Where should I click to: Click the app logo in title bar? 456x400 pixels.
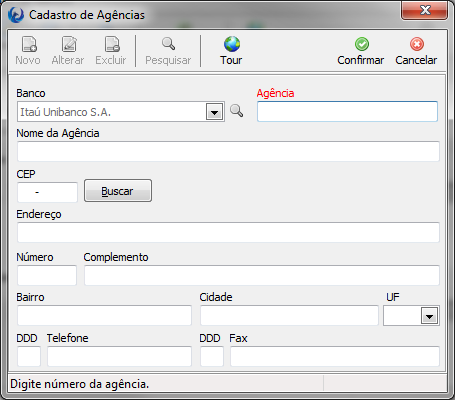point(16,15)
